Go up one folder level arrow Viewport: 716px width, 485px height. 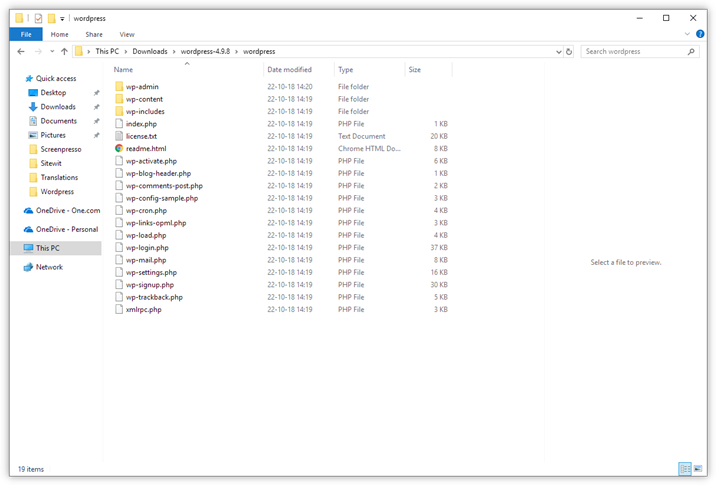tap(64, 52)
